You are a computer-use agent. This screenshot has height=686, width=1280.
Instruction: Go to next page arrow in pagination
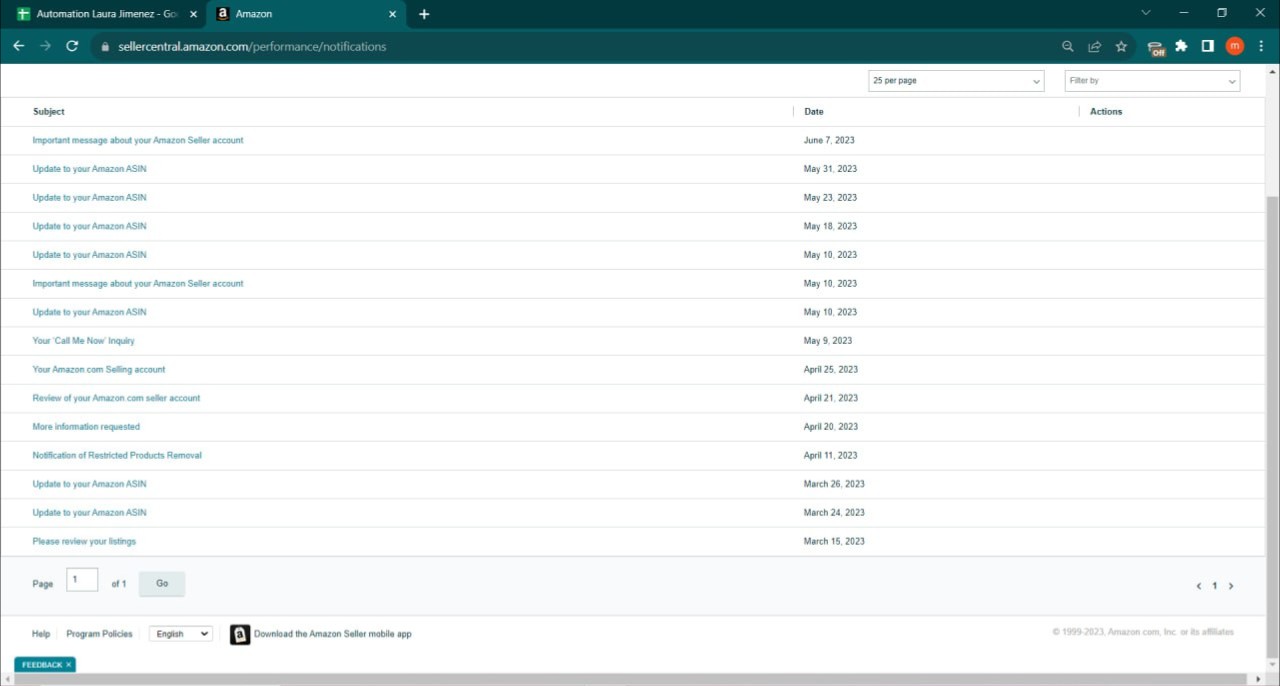[1231, 586]
